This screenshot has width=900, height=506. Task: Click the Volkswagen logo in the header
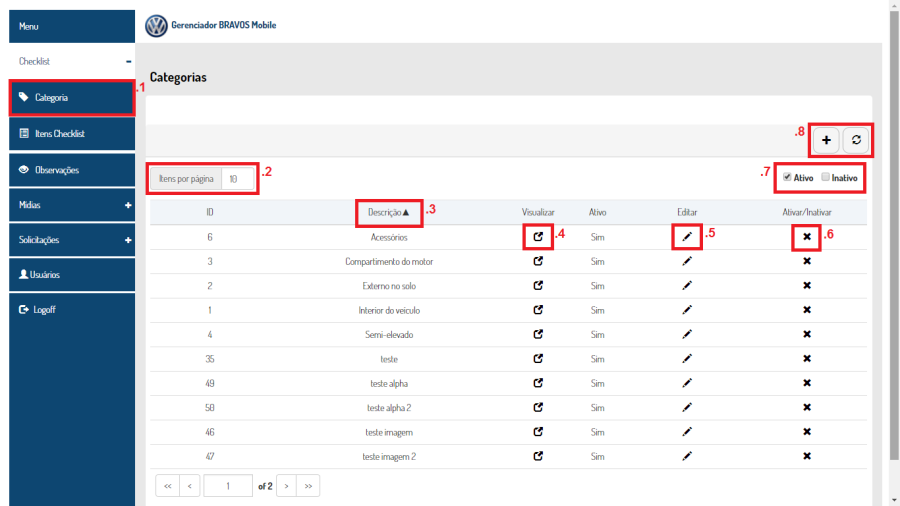(x=156, y=26)
